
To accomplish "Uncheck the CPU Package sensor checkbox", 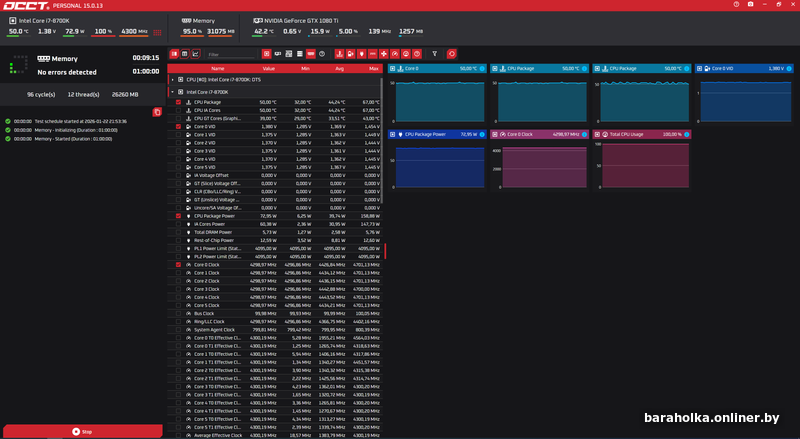I will tap(178, 102).
